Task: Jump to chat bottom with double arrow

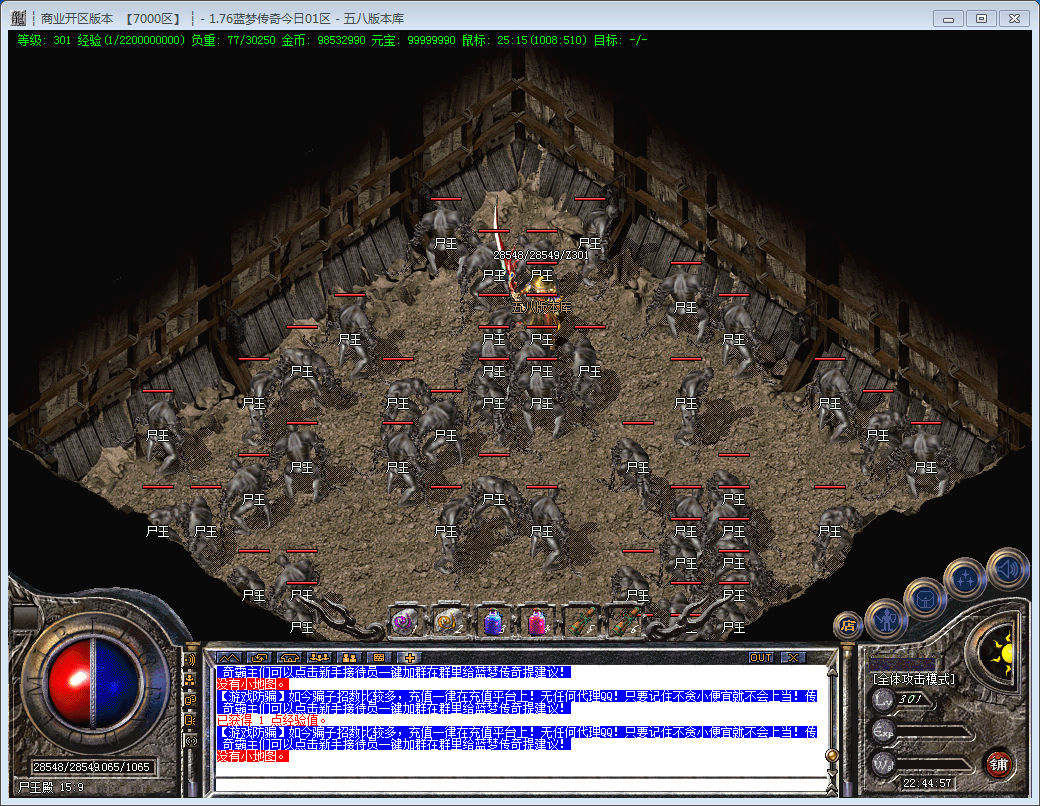Action: (831, 787)
